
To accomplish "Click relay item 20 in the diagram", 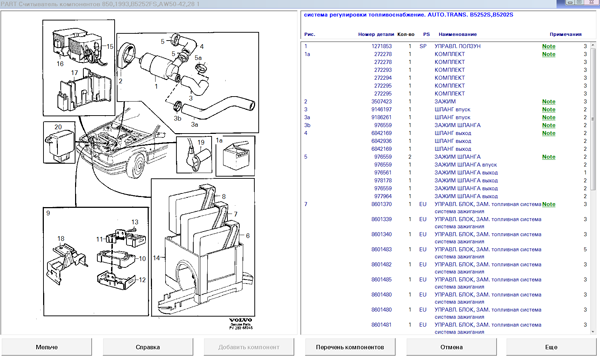I will pos(59,142).
